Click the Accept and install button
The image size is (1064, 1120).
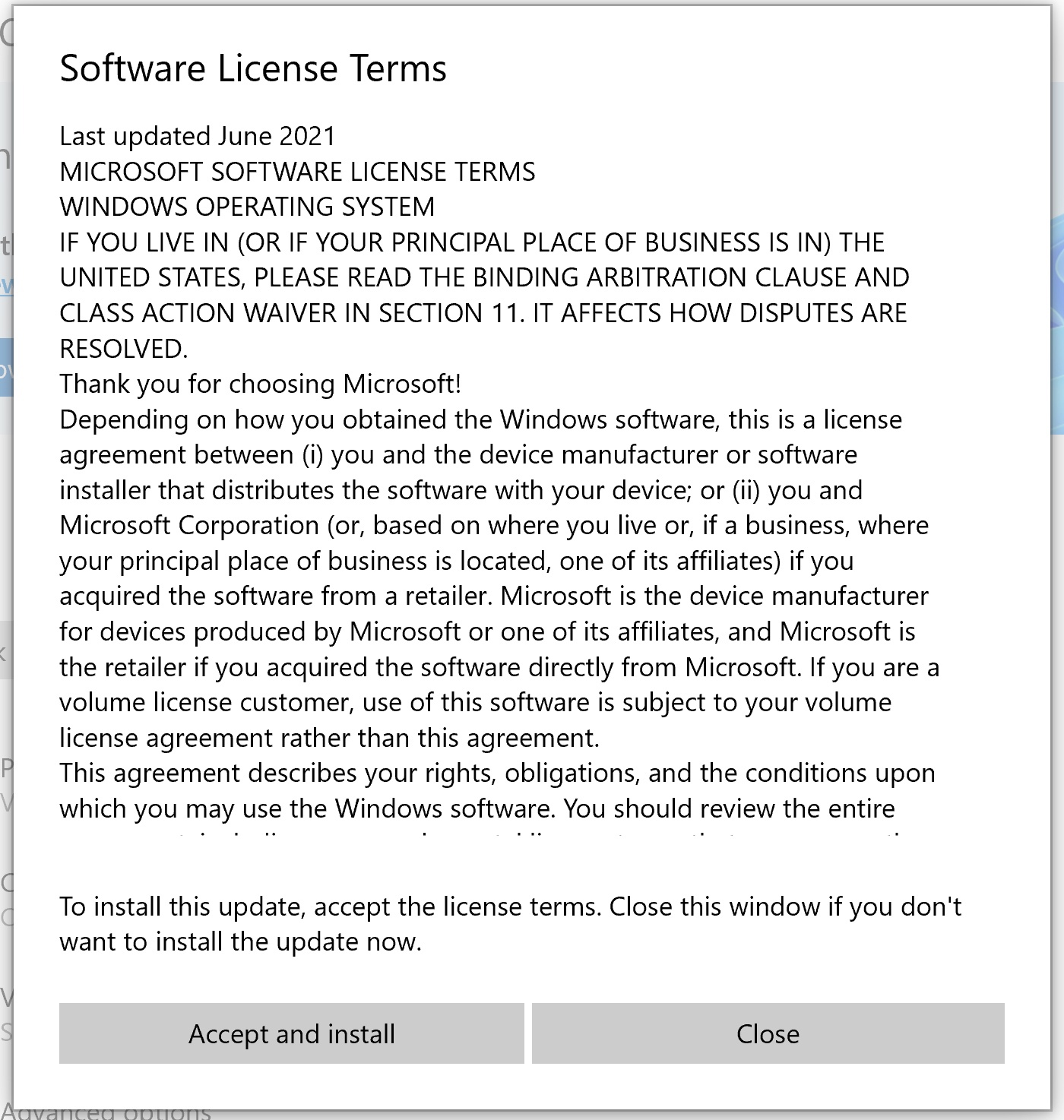[x=292, y=1033]
